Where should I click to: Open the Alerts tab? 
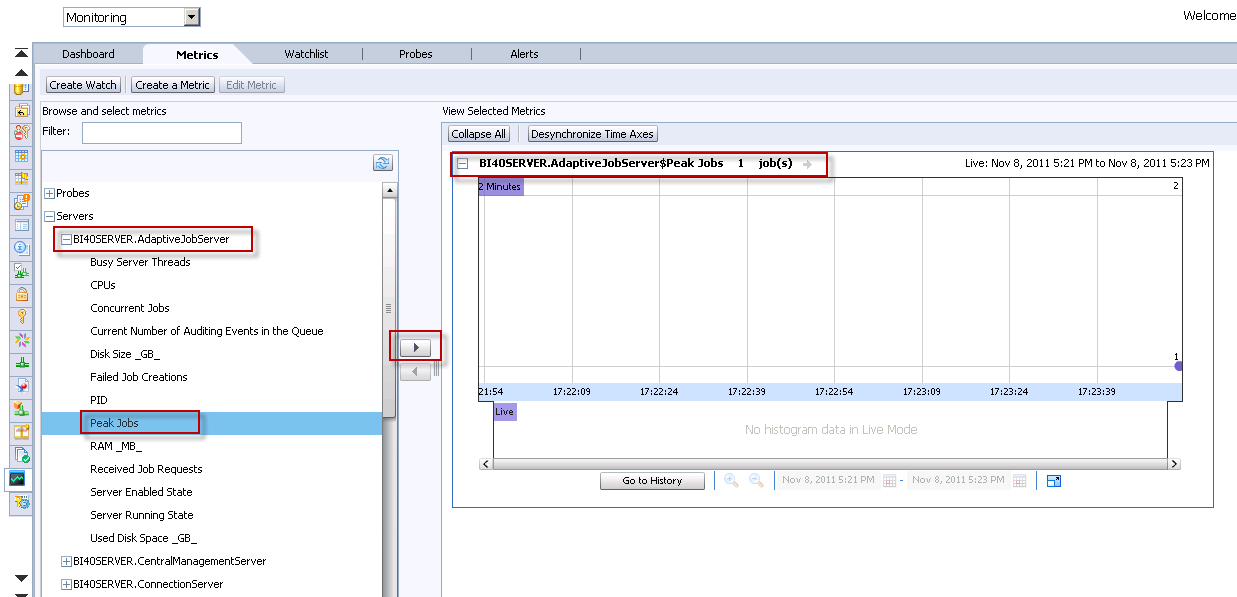click(x=524, y=54)
